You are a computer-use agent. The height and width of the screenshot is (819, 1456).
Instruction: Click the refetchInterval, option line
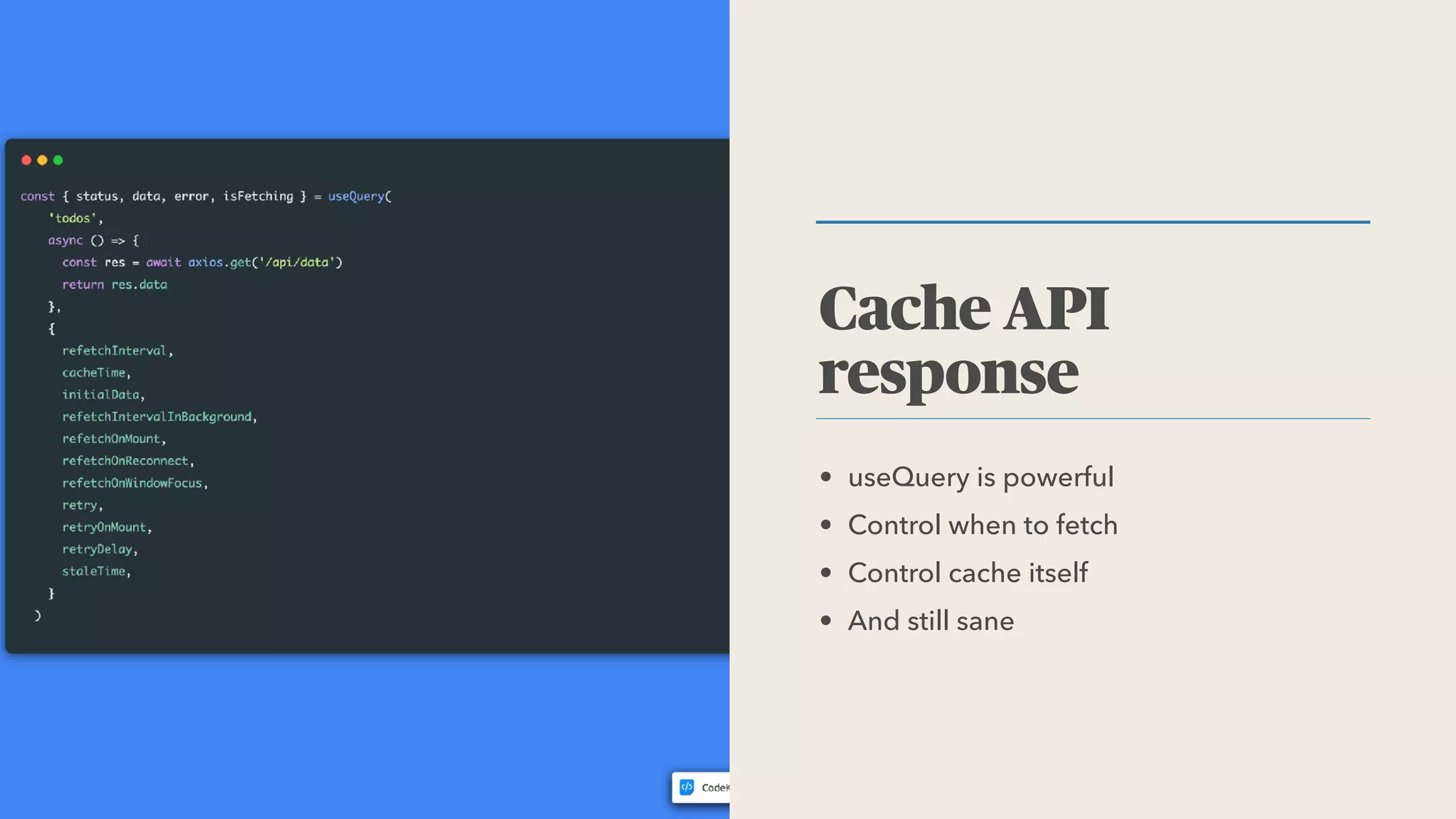click(x=117, y=350)
